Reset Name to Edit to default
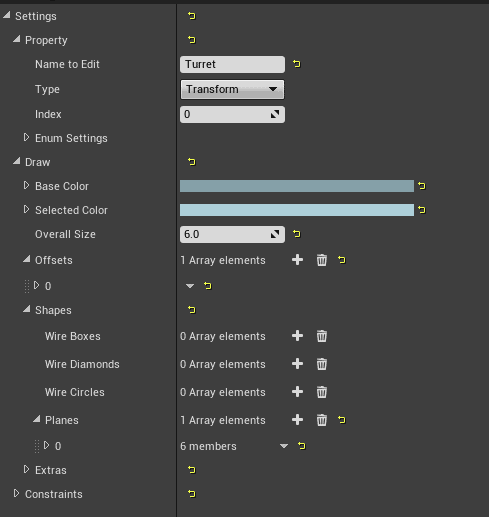Screen dimensions: 489x517 [297, 64]
